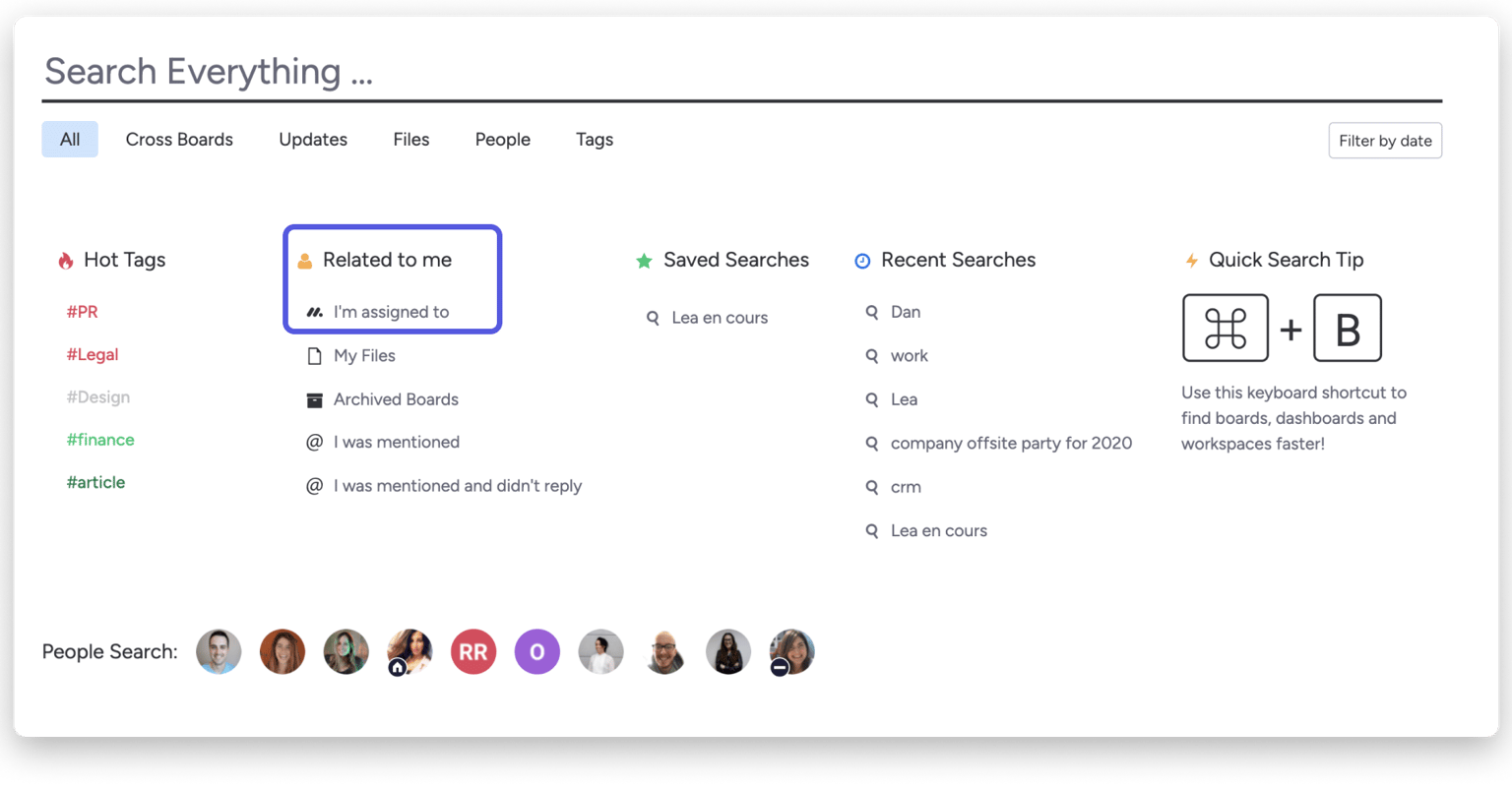The image size is (1512, 788).
Task: Click the red RR initials avatar
Action: (x=473, y=652)
